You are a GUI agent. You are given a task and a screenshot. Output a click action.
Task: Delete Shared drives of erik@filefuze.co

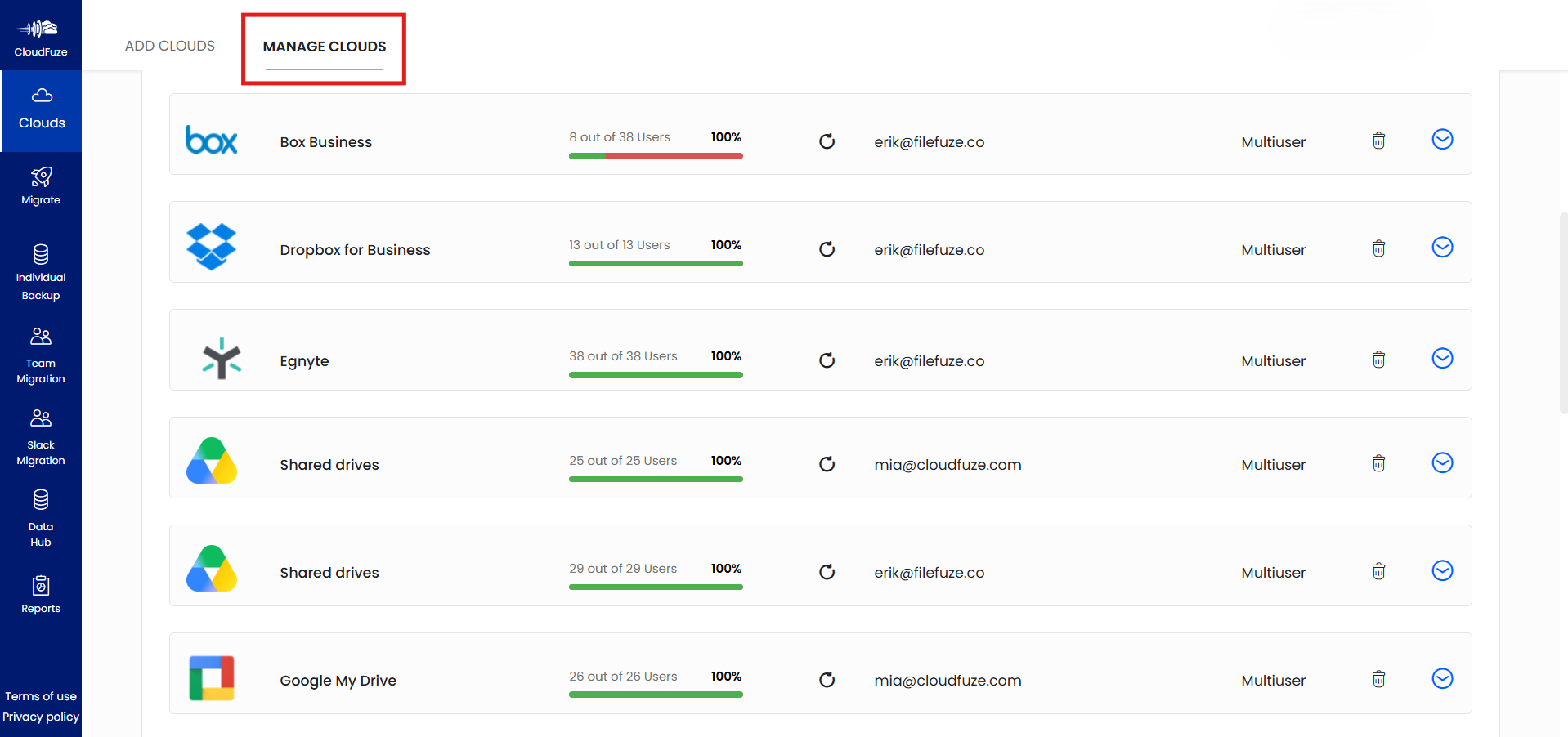tap(1378, 571)
